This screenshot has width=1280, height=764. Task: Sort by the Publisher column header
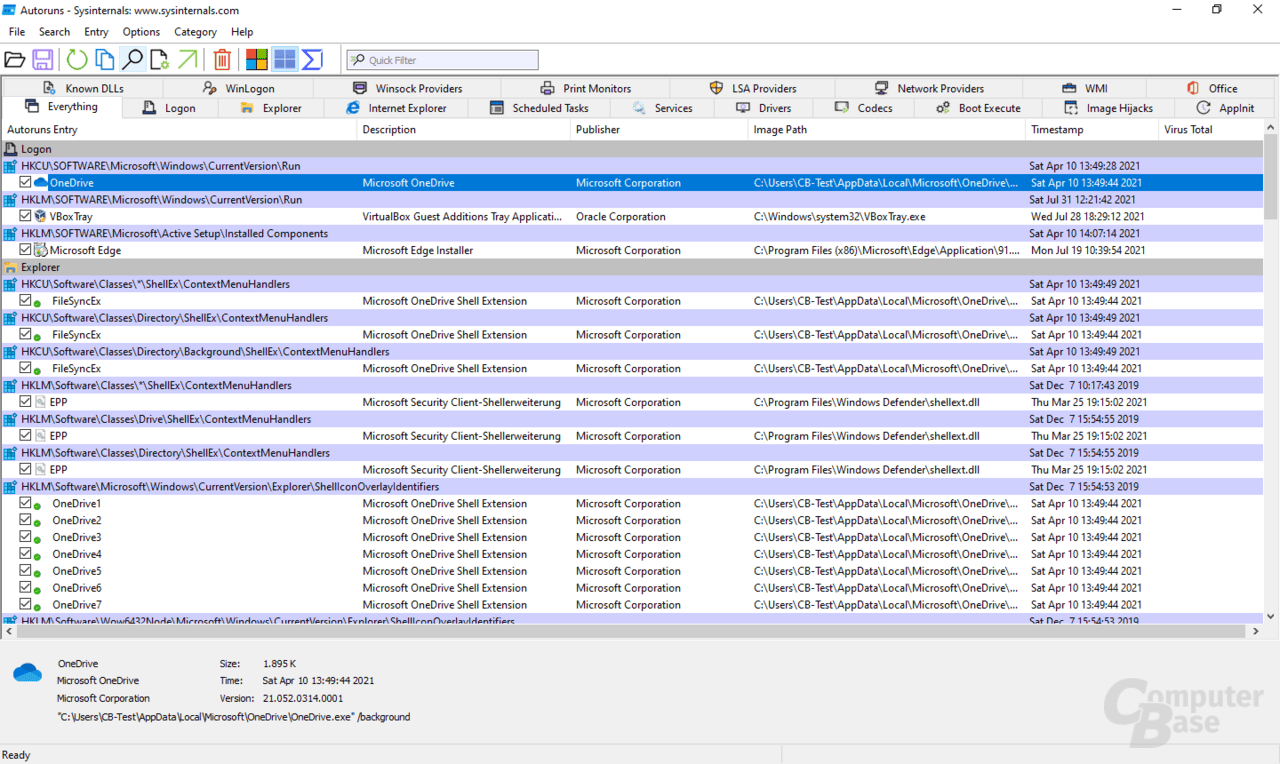pos(659,129)
